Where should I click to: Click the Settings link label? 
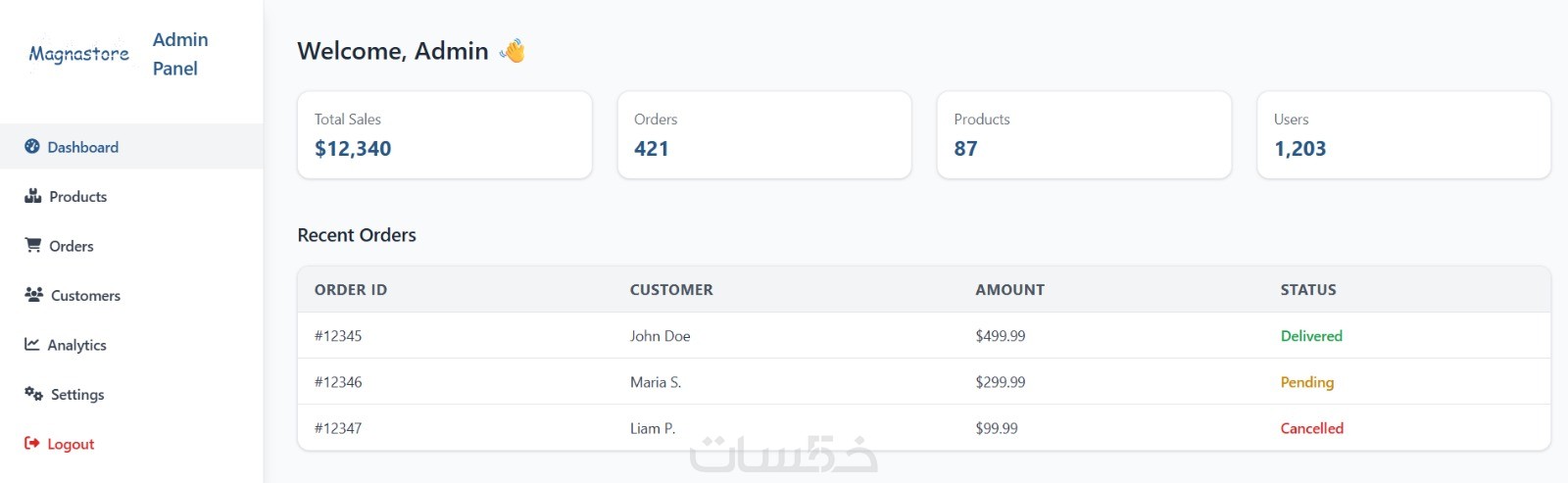[x=77, y=395]
